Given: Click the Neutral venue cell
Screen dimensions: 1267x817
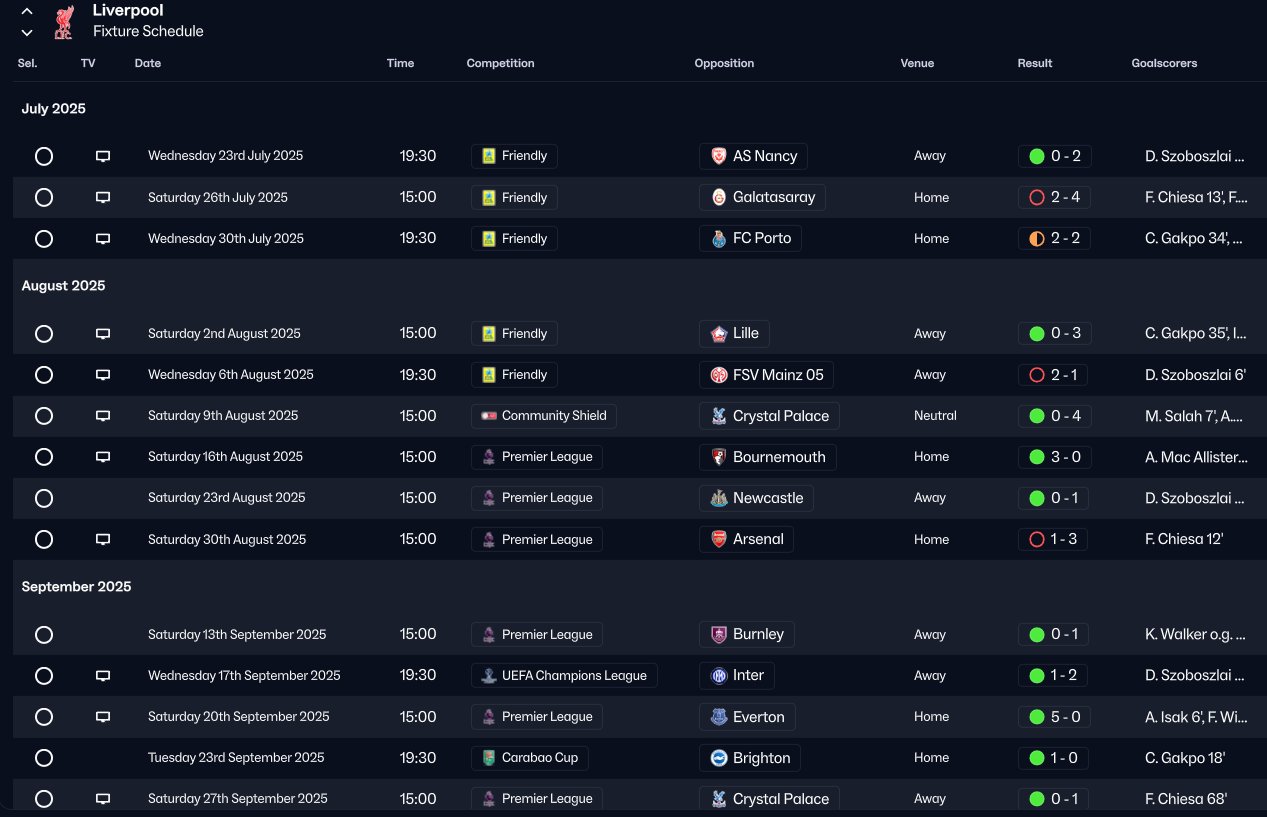Looking at the screenshot, I should pos(935,416).
